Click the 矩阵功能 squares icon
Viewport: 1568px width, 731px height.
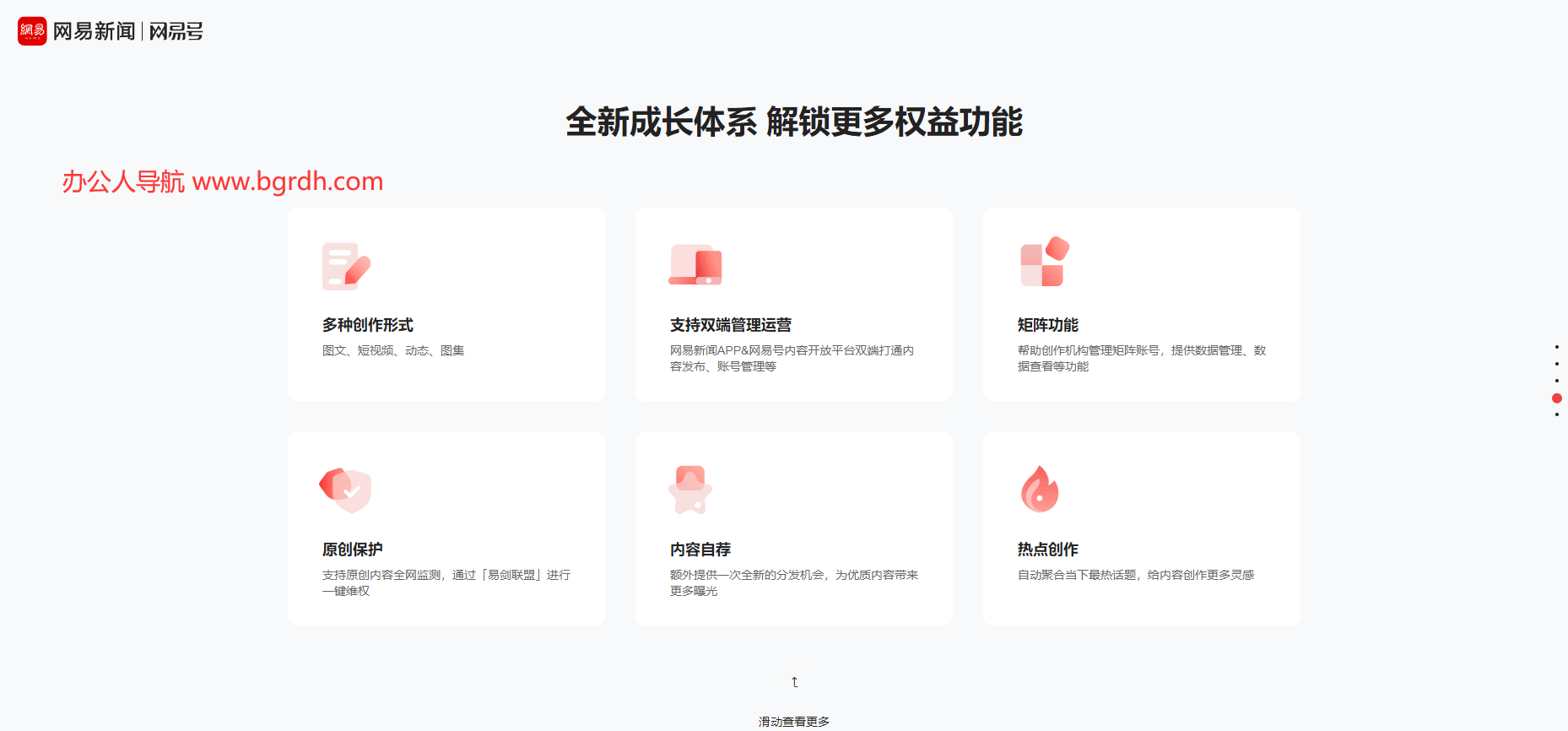click(1044, 263)
